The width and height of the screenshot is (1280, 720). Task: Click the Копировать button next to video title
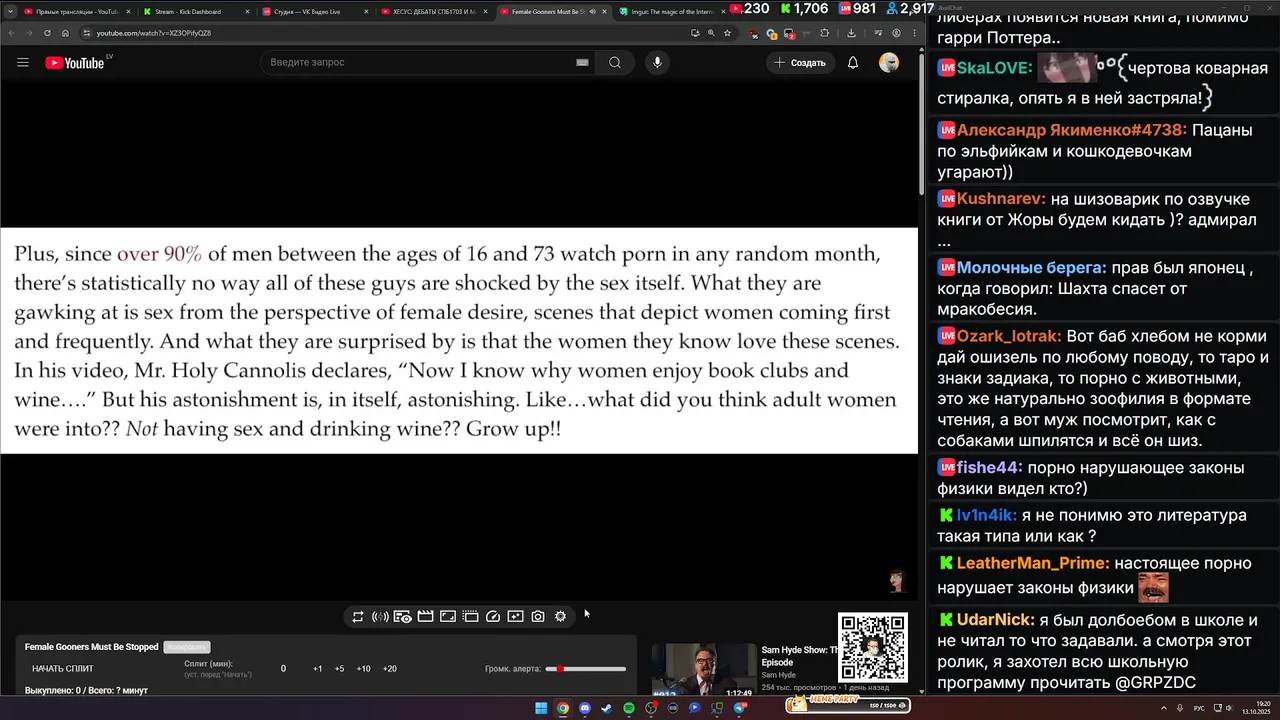187,647
